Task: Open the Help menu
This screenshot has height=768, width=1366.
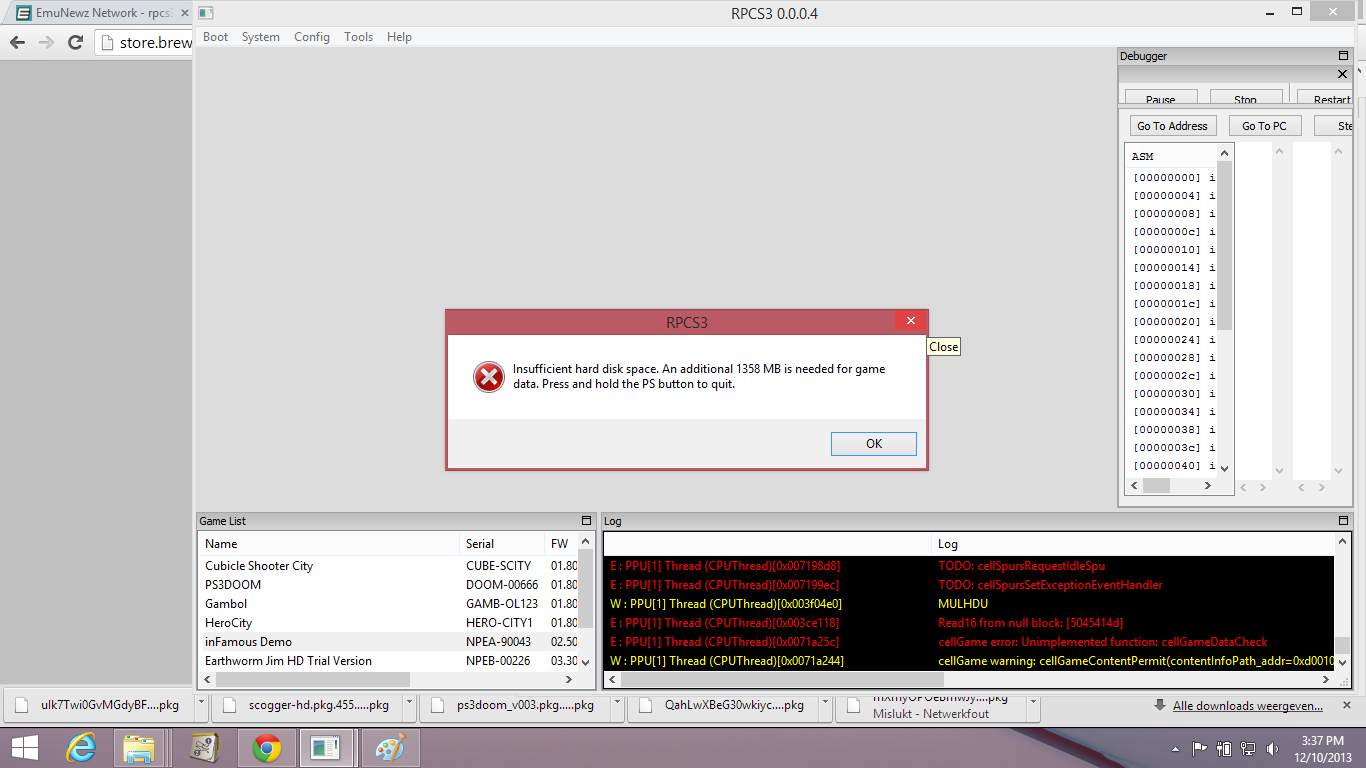Action: click(x=399, y=37)
